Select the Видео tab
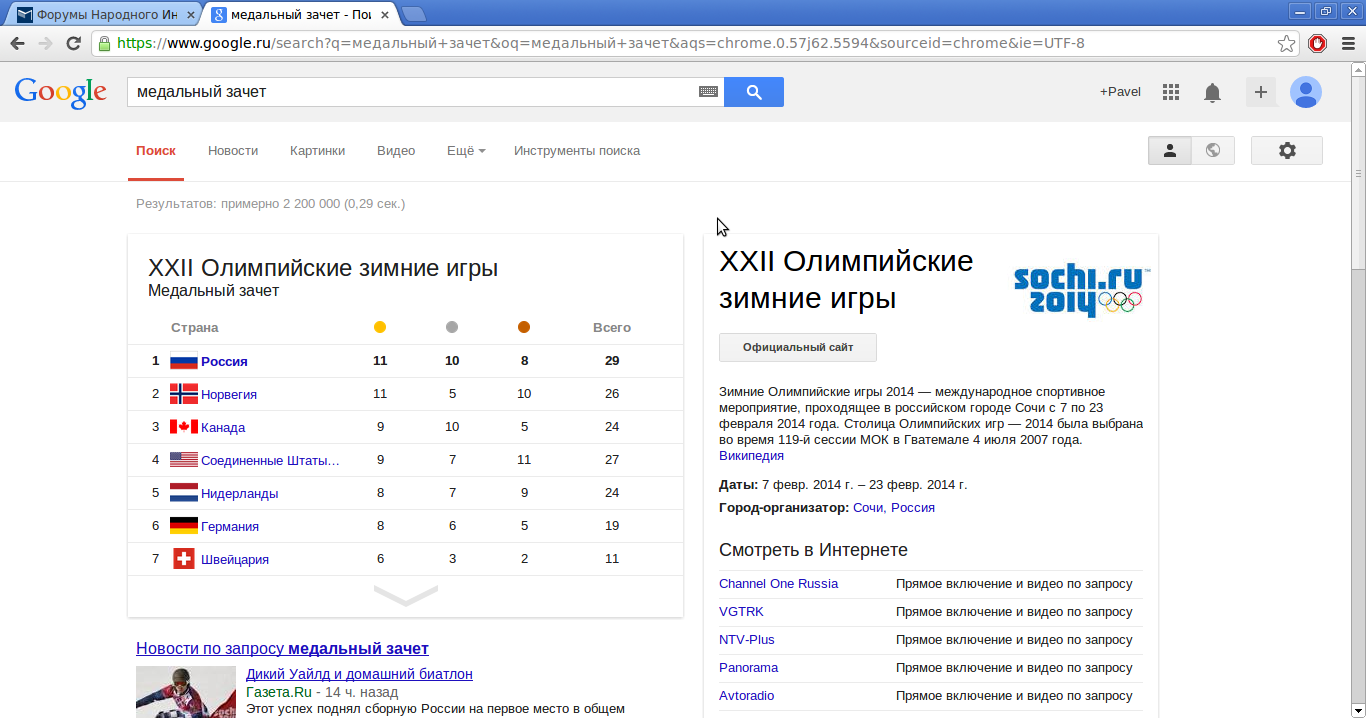Screen dimensions: 1366x718 396,151
